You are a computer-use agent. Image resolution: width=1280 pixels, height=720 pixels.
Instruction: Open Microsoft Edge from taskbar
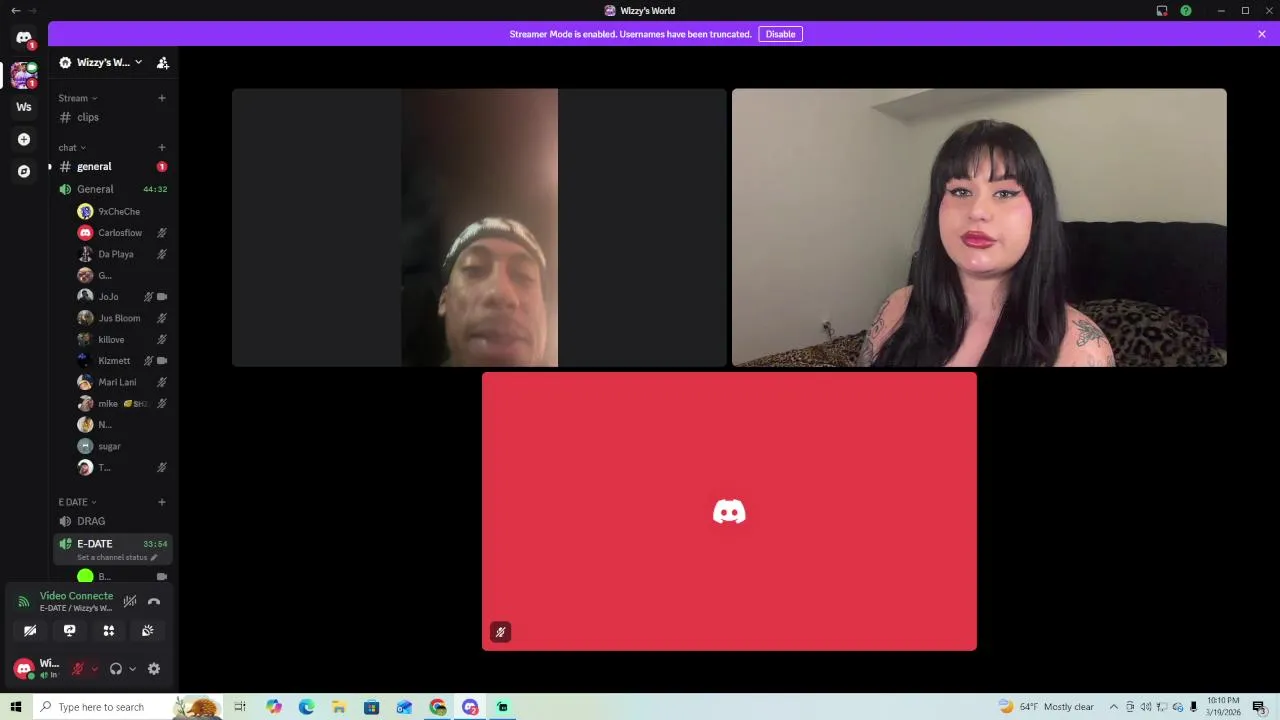[306, 707]
